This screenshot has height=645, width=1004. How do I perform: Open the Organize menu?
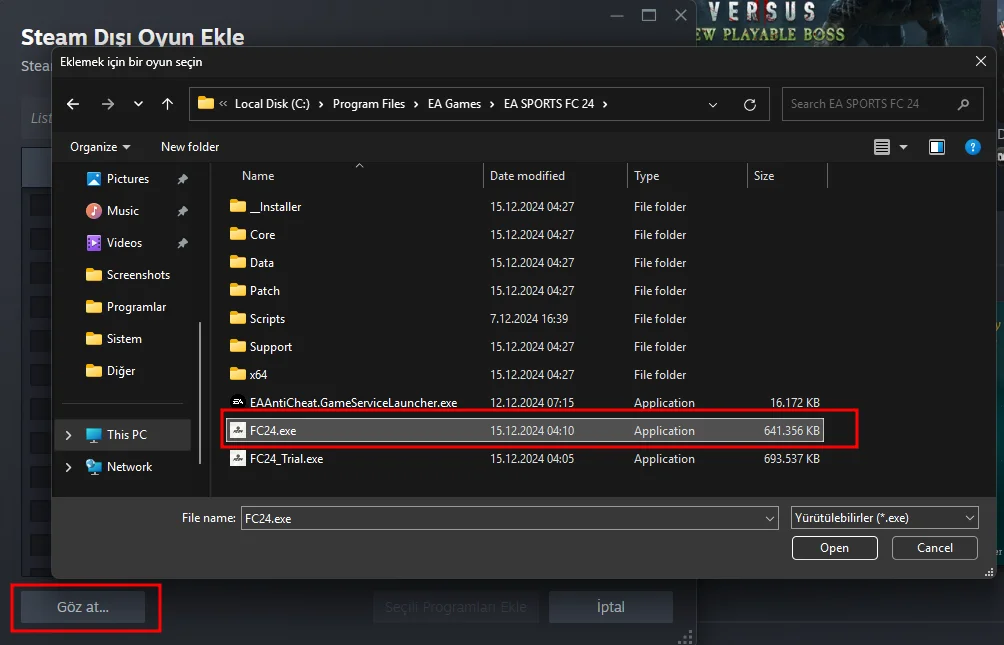click(x=100, y=147)
